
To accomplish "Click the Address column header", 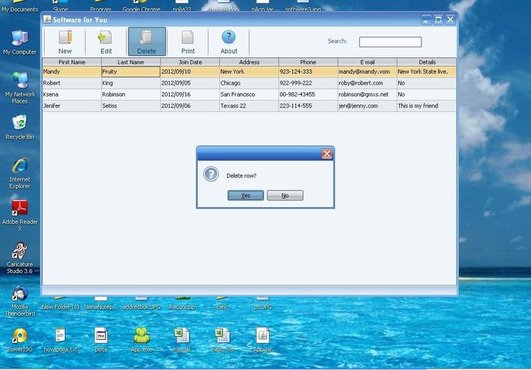I will point(249,62).
